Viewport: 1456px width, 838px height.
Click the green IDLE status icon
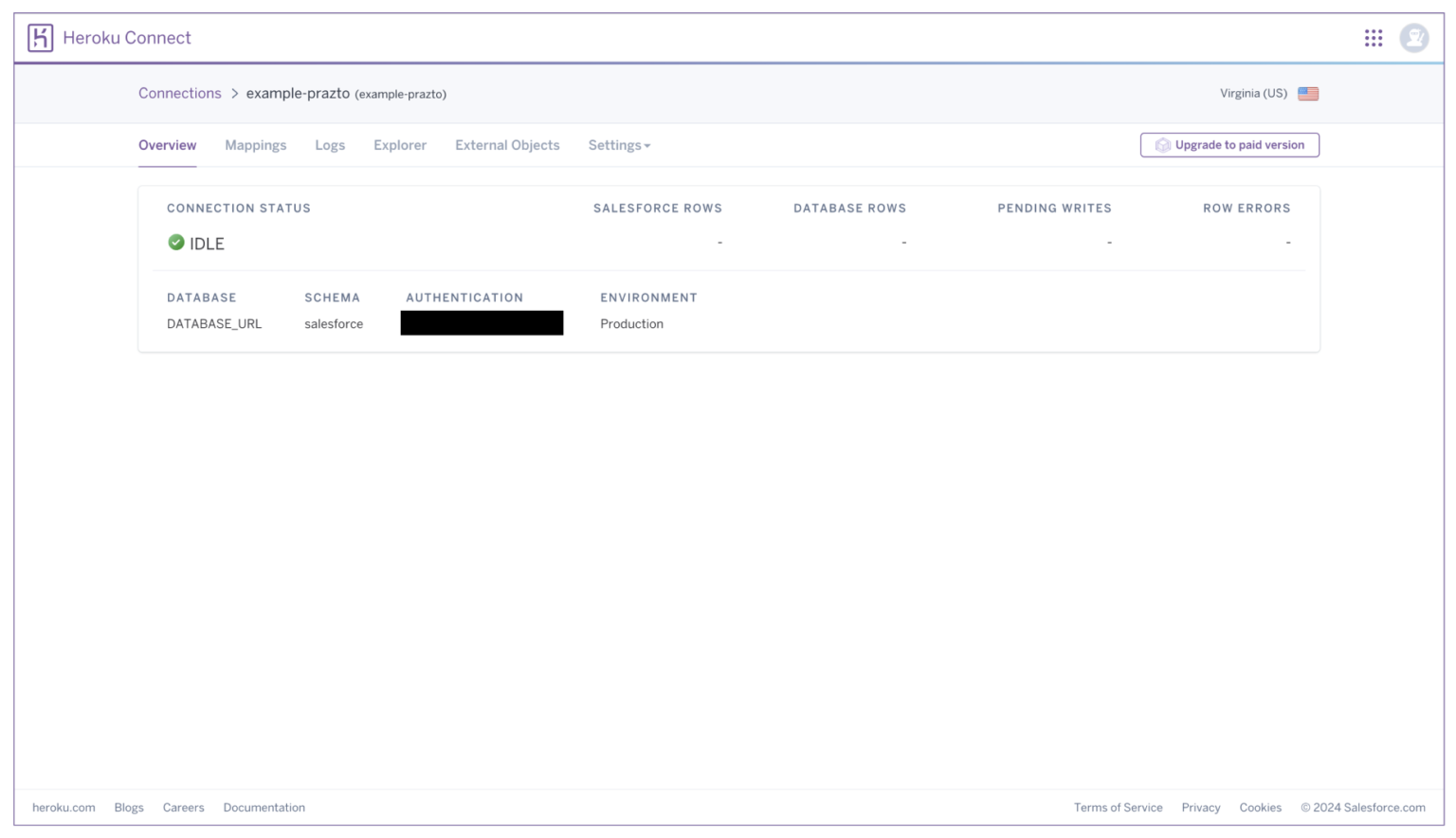(x=175, y=243)
